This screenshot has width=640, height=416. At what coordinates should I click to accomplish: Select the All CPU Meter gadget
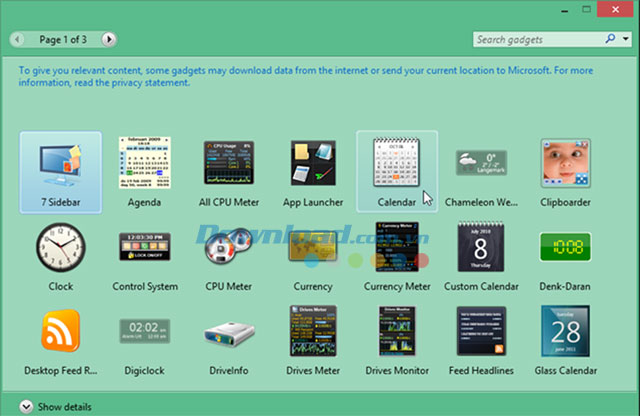(229, 172)
